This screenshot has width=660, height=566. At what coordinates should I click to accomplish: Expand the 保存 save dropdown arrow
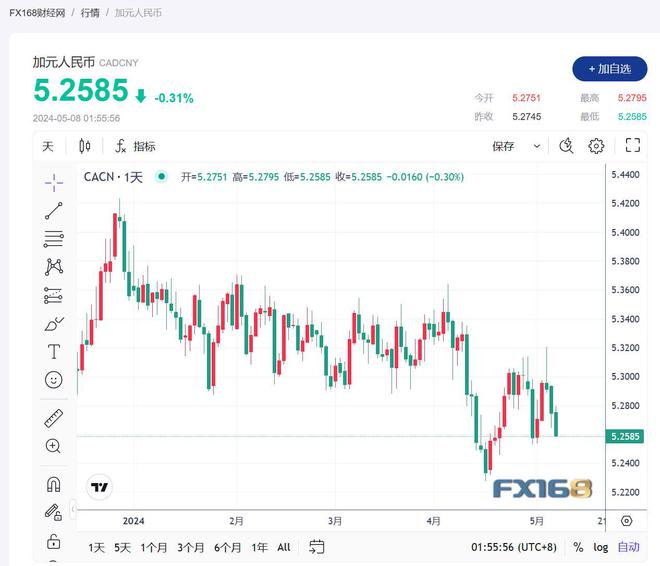coord(537,146)
